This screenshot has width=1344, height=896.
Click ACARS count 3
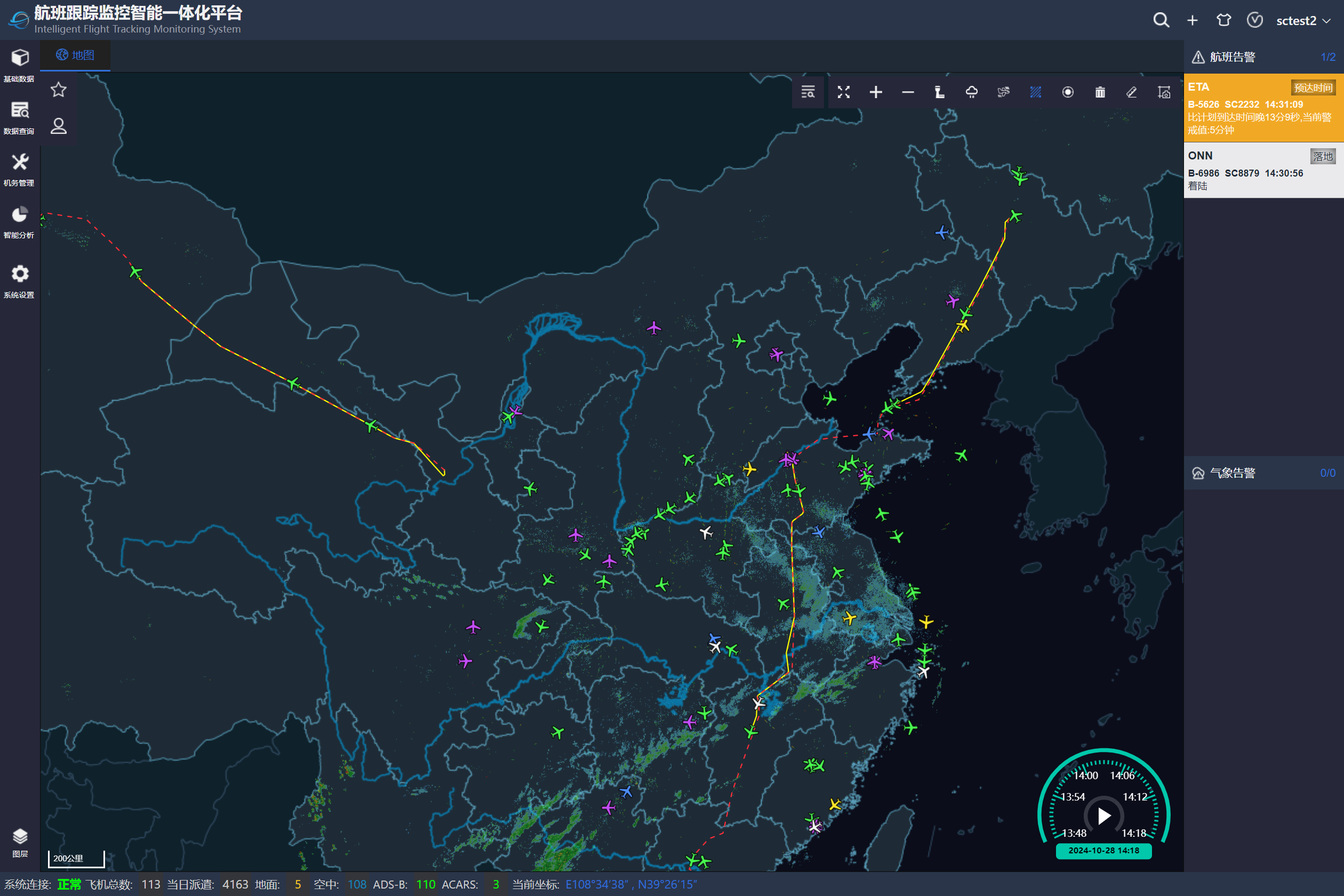pyautogui.click(x=495, y=884)
